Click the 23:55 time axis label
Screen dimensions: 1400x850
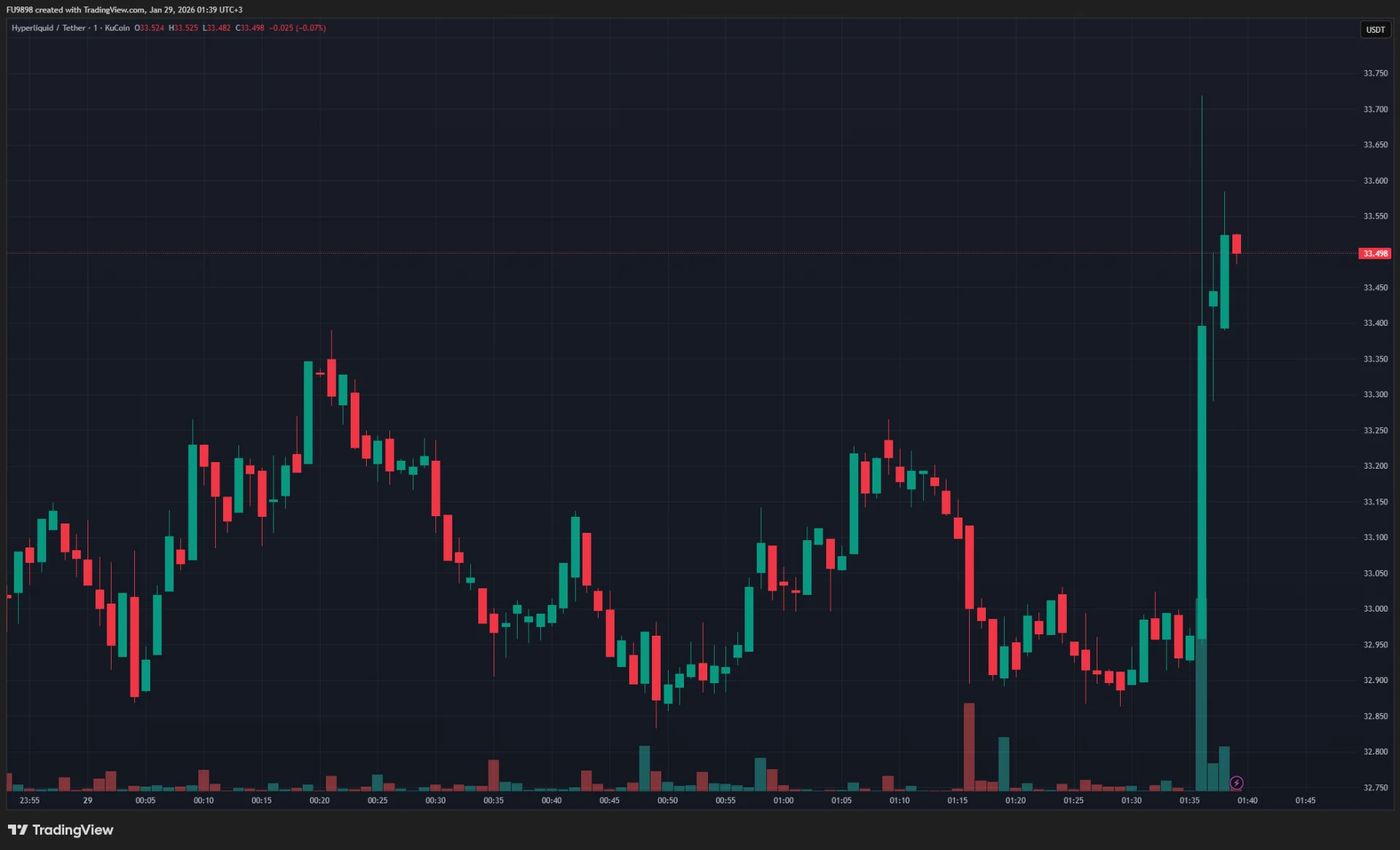pyautogui.click(x=29, y=800)
